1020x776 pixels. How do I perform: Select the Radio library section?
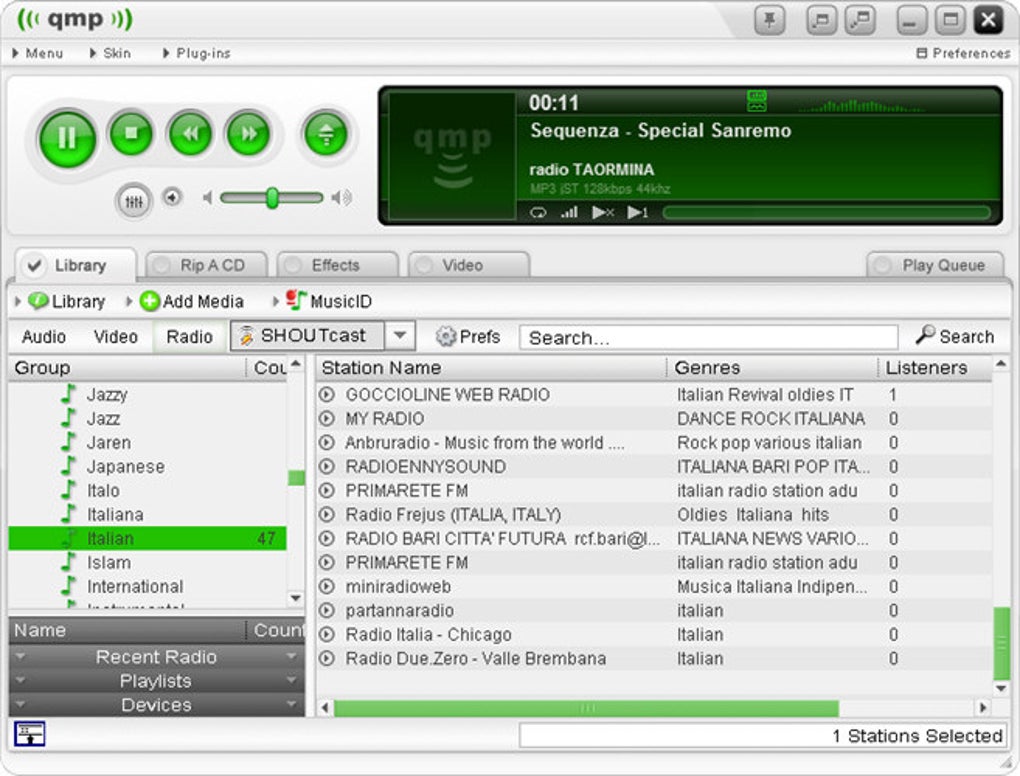click(x=189, y=337)
